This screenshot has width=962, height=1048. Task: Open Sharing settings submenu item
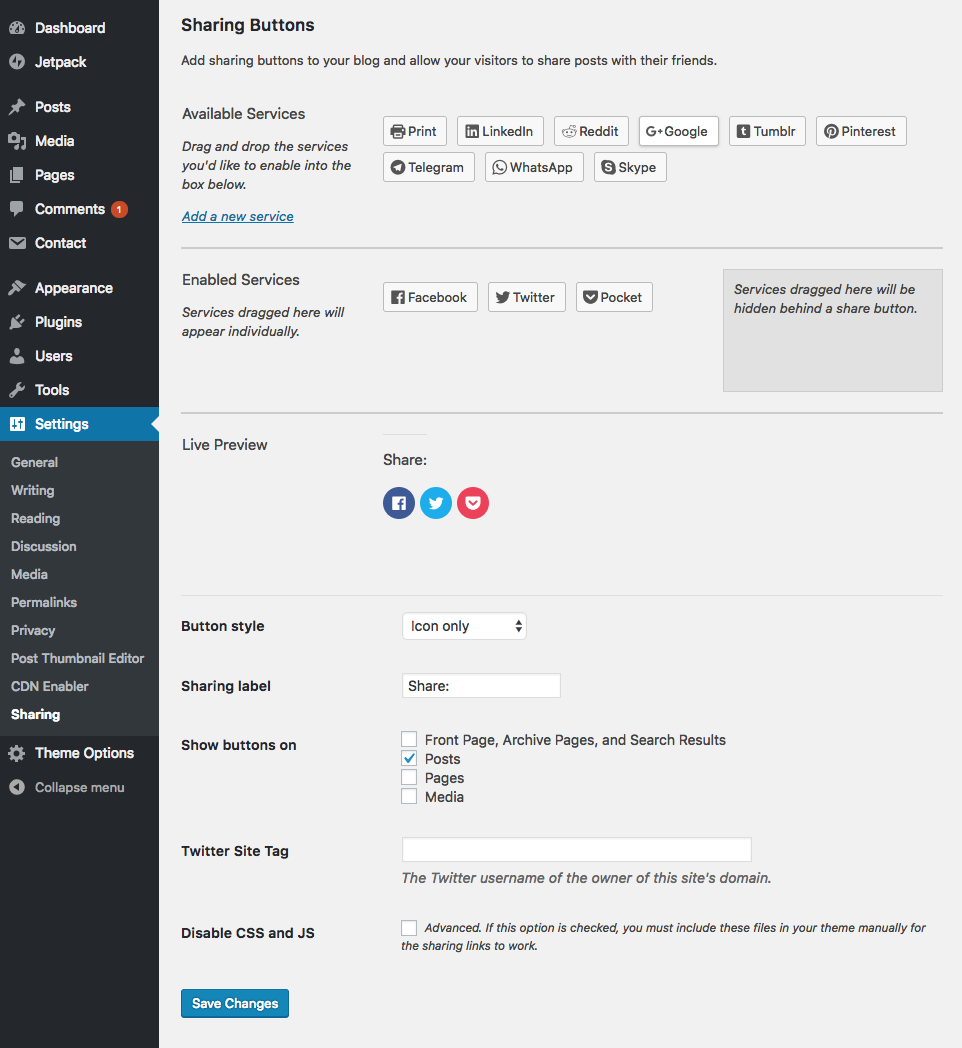pyautogui.click(x=35, y=715)
